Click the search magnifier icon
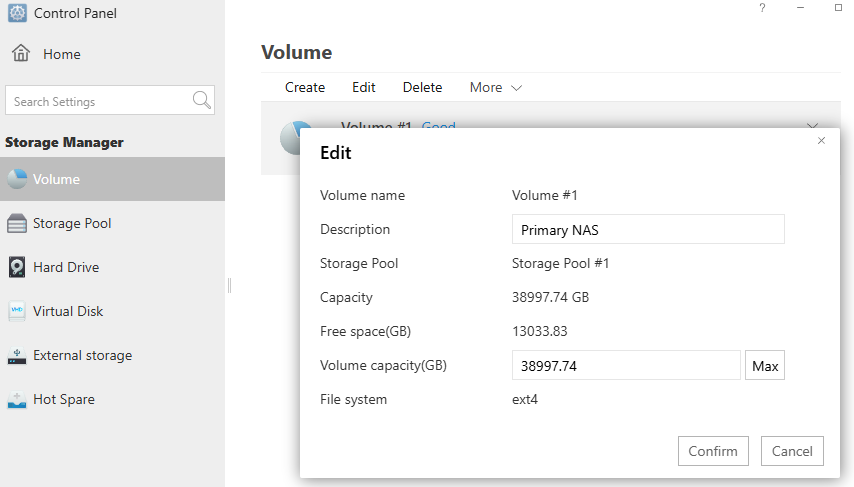The image size is (854, 487). [x=202, y=100]
